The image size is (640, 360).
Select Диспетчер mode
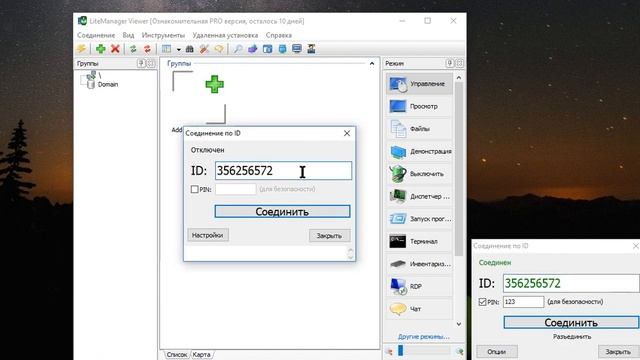pos(419,196)
